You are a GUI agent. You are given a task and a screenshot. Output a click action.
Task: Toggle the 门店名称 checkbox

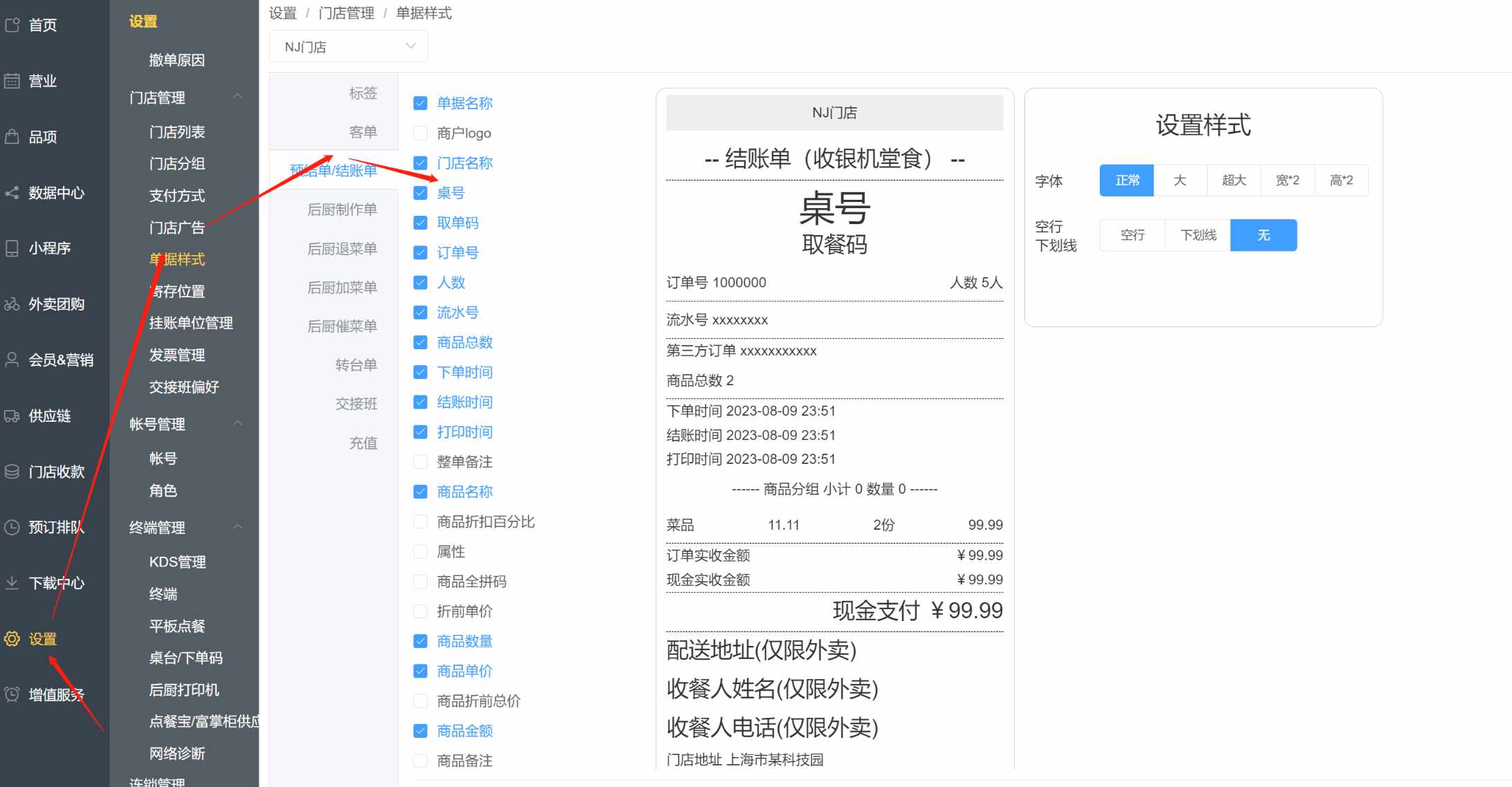420,163
